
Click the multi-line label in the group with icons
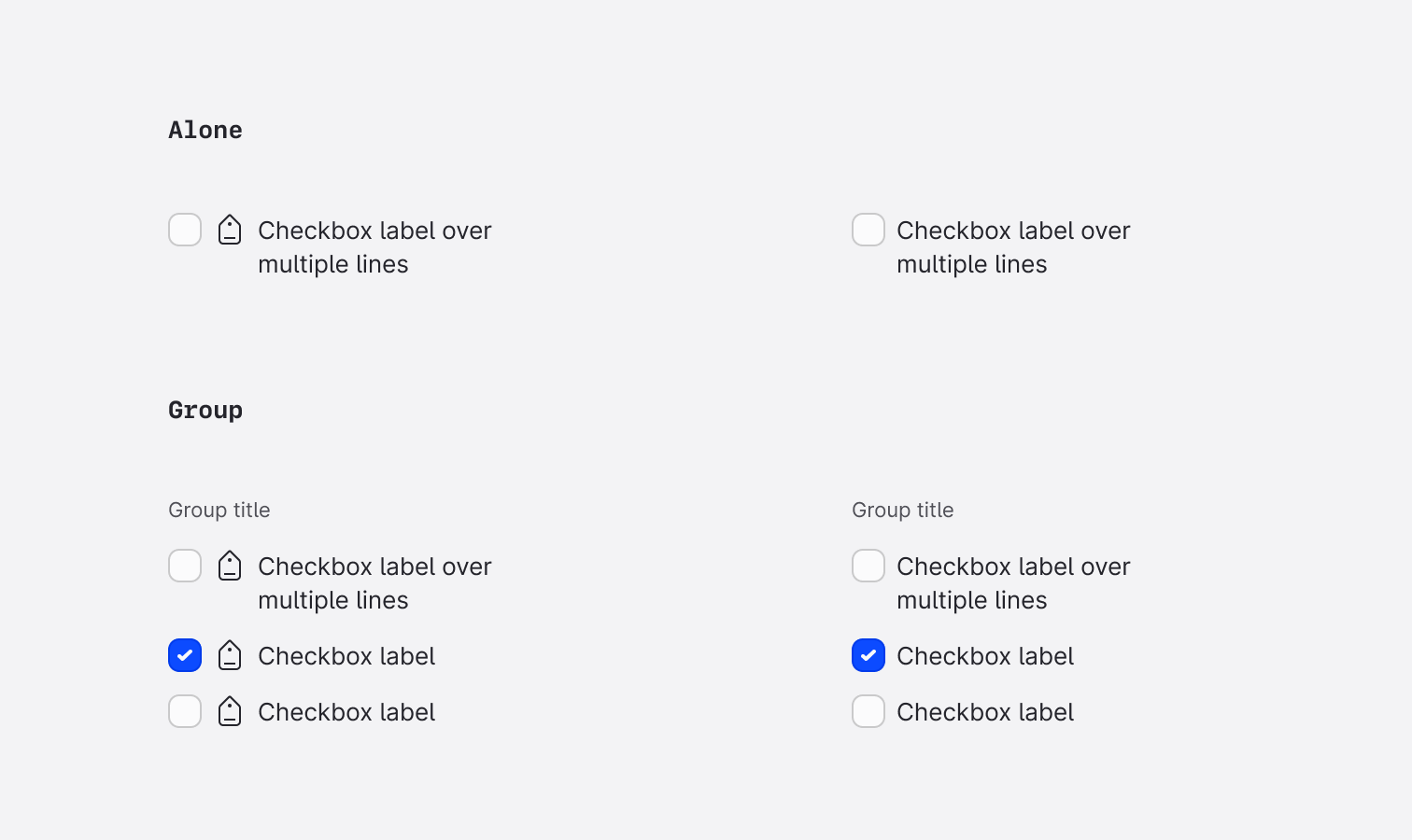click(374, 583)
